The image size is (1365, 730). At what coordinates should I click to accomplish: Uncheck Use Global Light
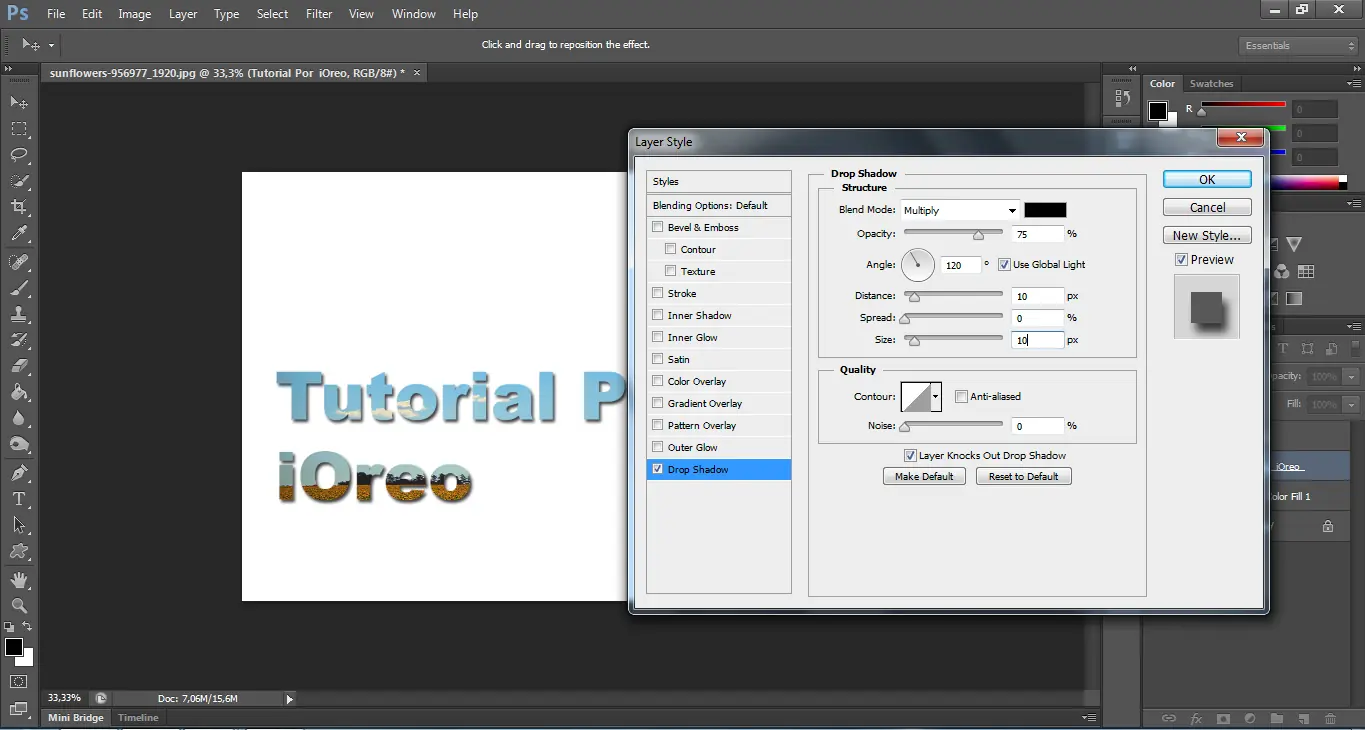tap(1004, 265)
